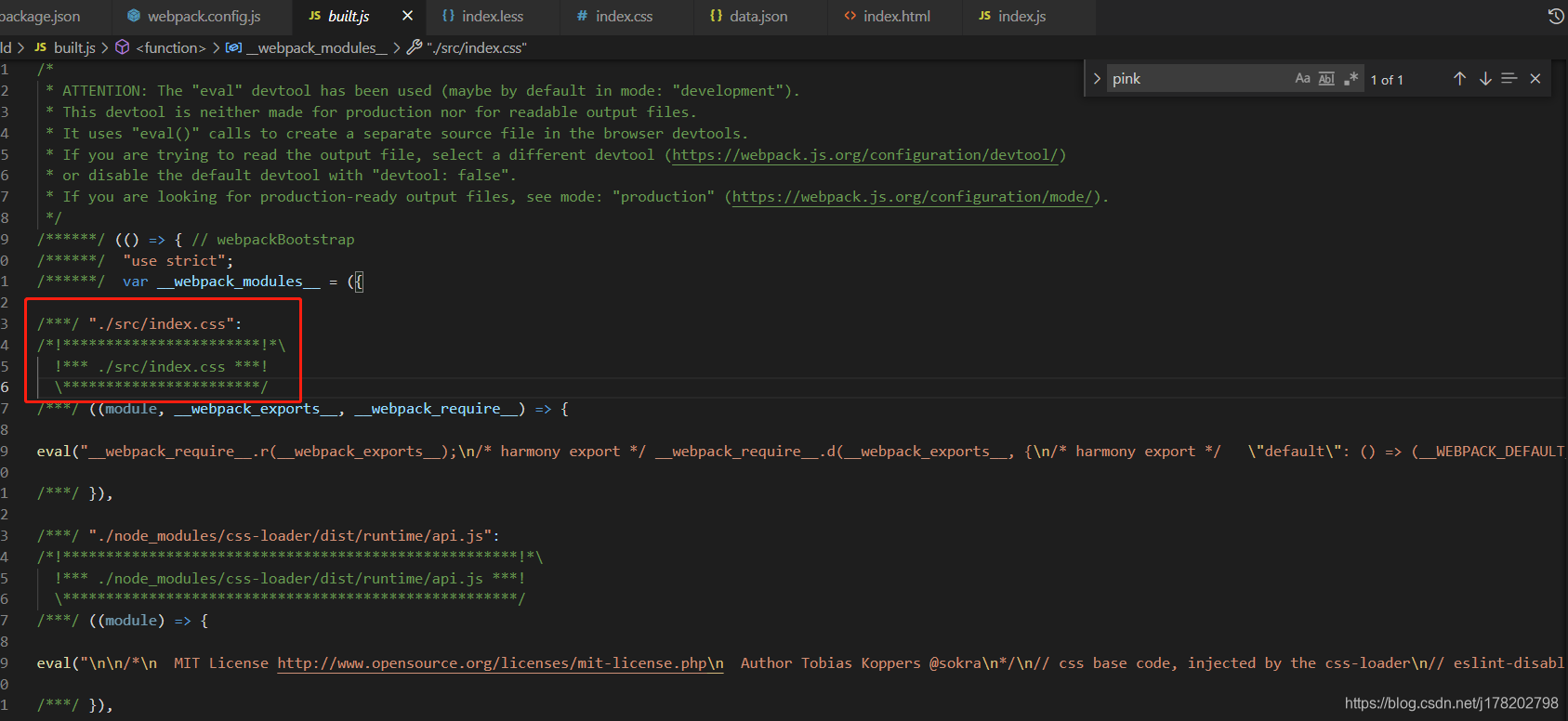Open the index.html tab
Screen dimensions: 1568x721
896,16
